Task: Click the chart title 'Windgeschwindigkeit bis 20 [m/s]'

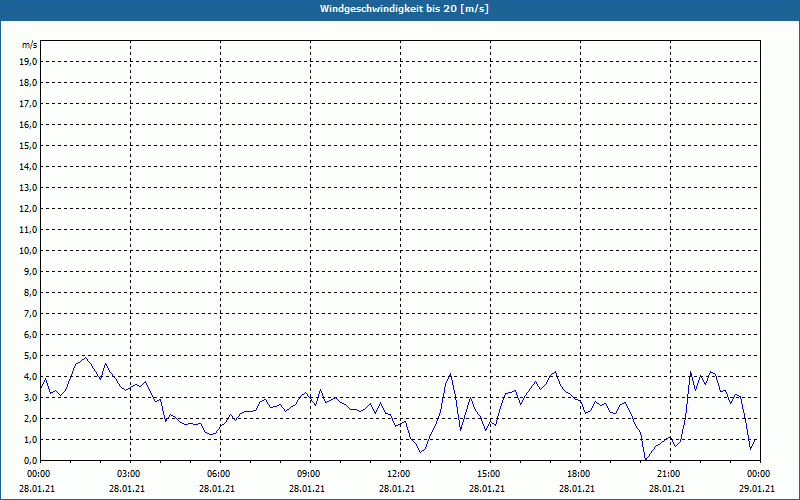Action: coord(404,9)
